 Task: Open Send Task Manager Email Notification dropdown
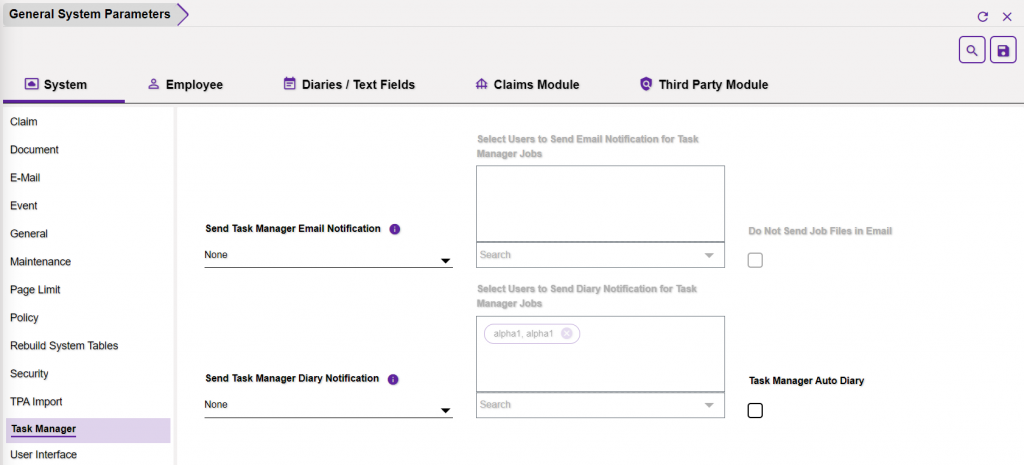tap(328, 256)
